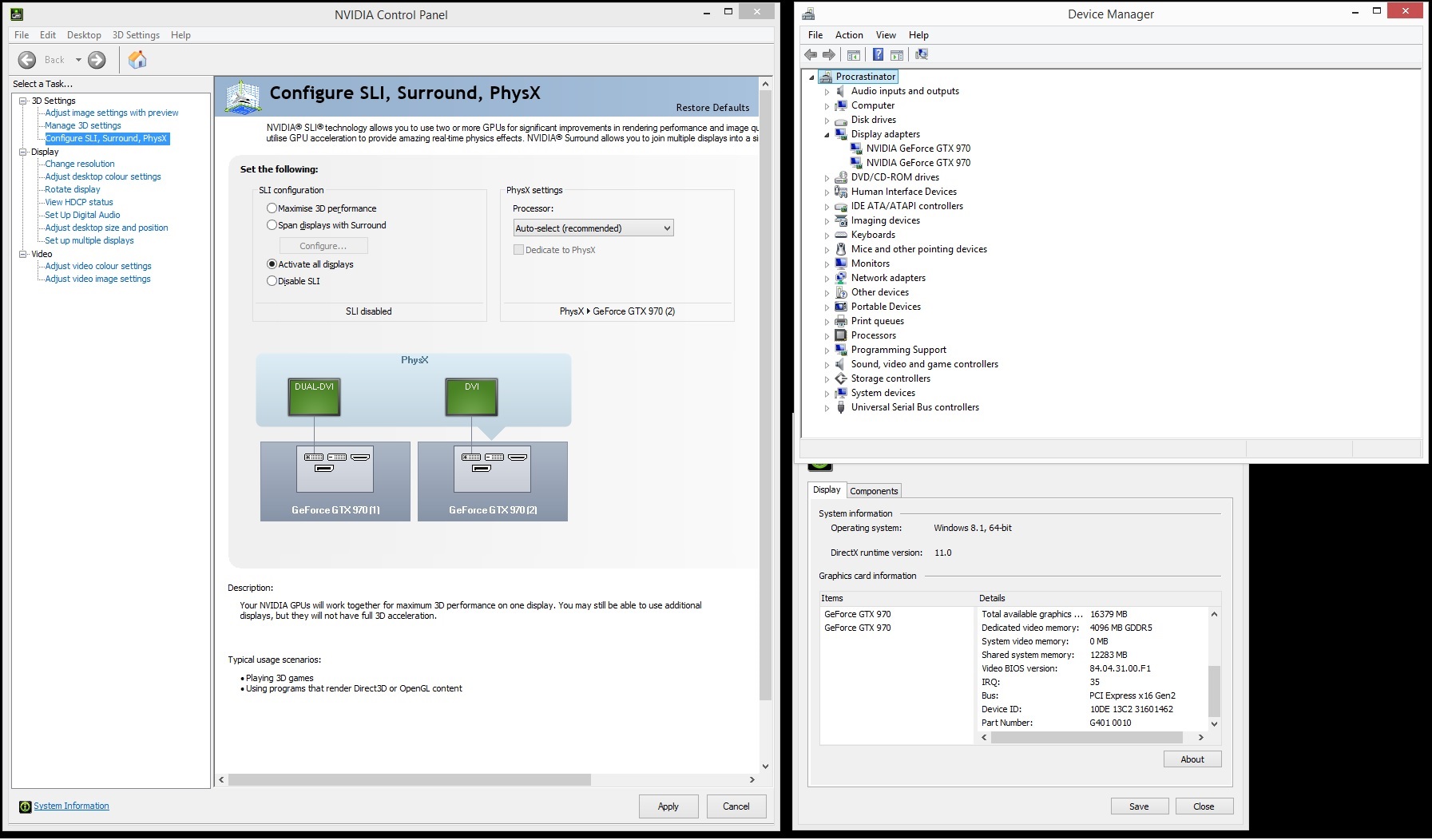
Task: Click the Monitors icon in device tree
Action: [x=841, y=263]
